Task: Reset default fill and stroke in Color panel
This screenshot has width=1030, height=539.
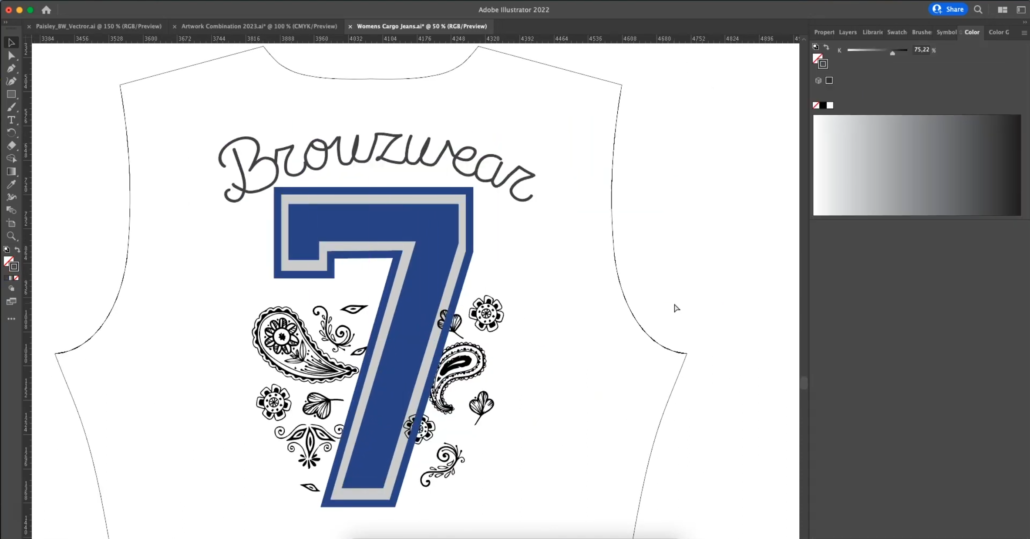Action: [x=815, y=47]
